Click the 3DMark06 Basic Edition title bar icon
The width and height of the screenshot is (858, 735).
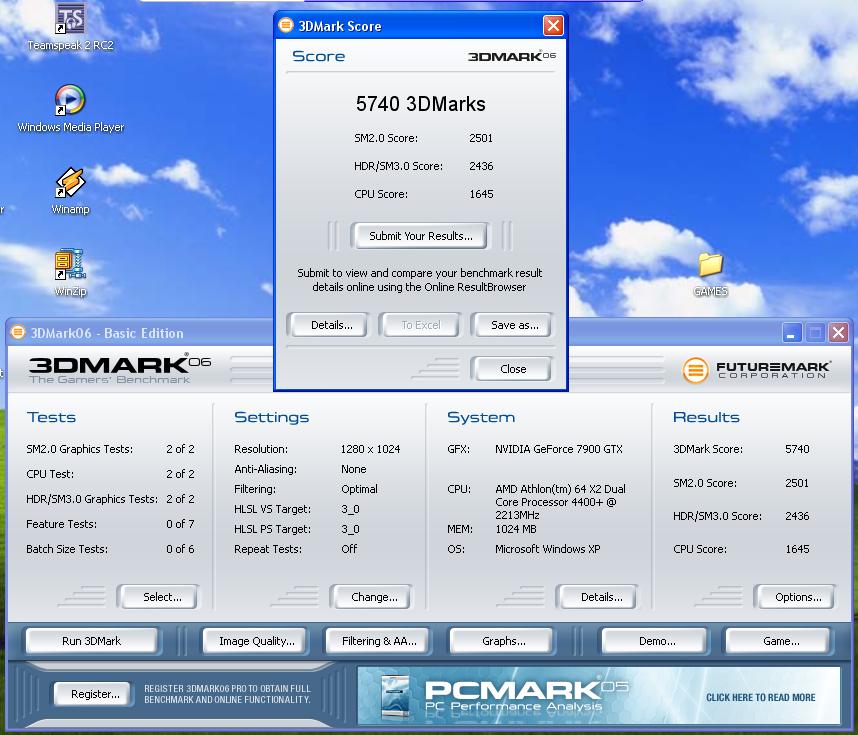18,332
